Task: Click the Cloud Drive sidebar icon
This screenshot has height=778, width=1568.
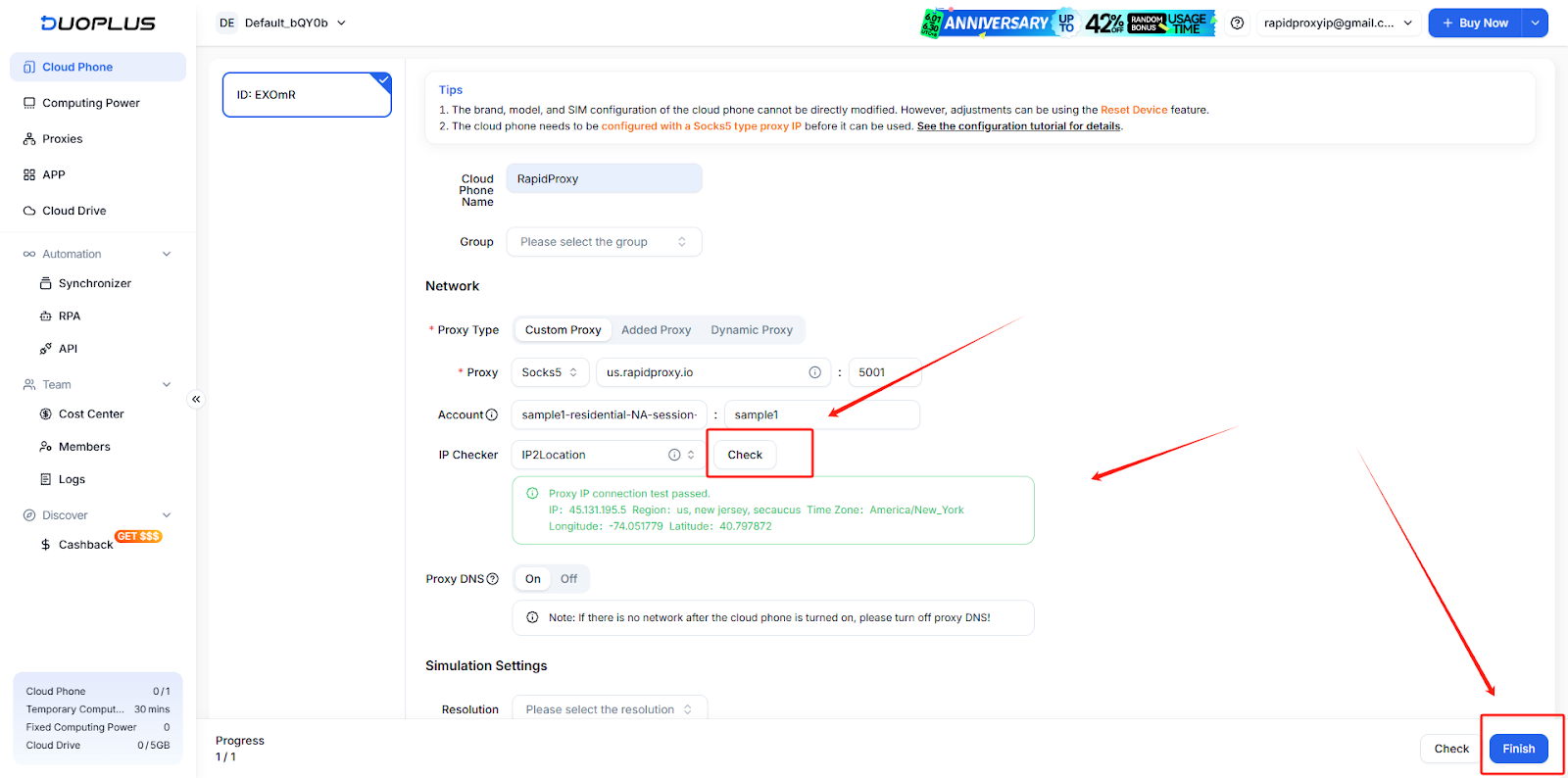Action: coord(29,211)
